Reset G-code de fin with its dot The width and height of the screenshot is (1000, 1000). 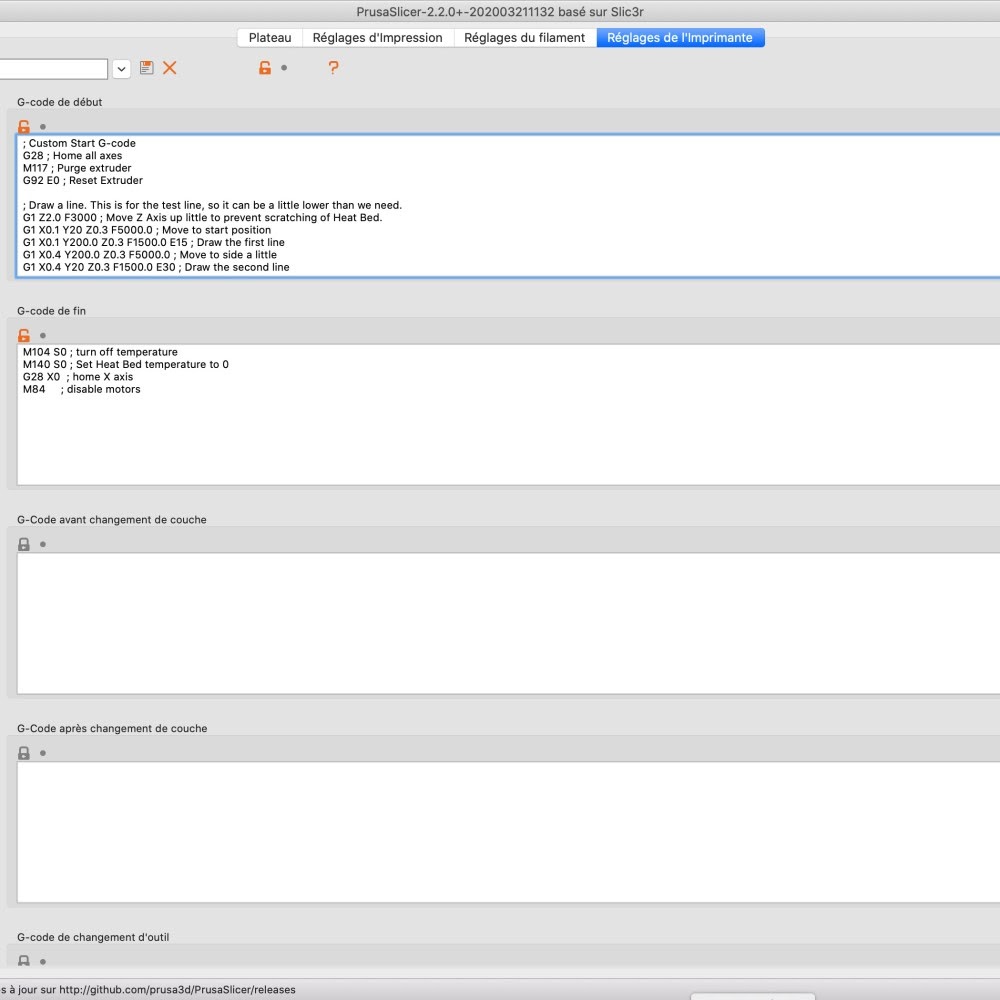pos(43,335)
